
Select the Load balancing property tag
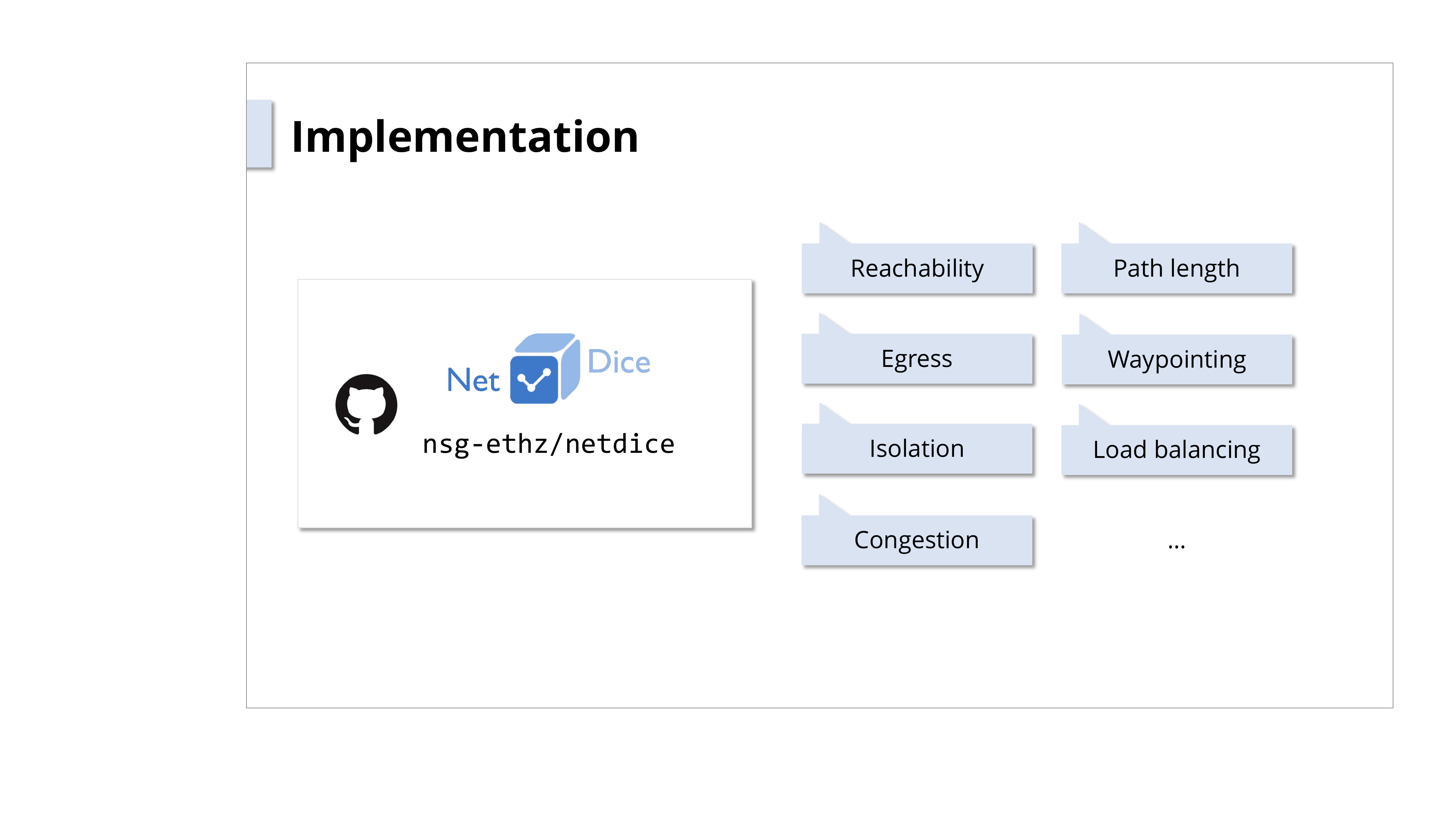1176,450
